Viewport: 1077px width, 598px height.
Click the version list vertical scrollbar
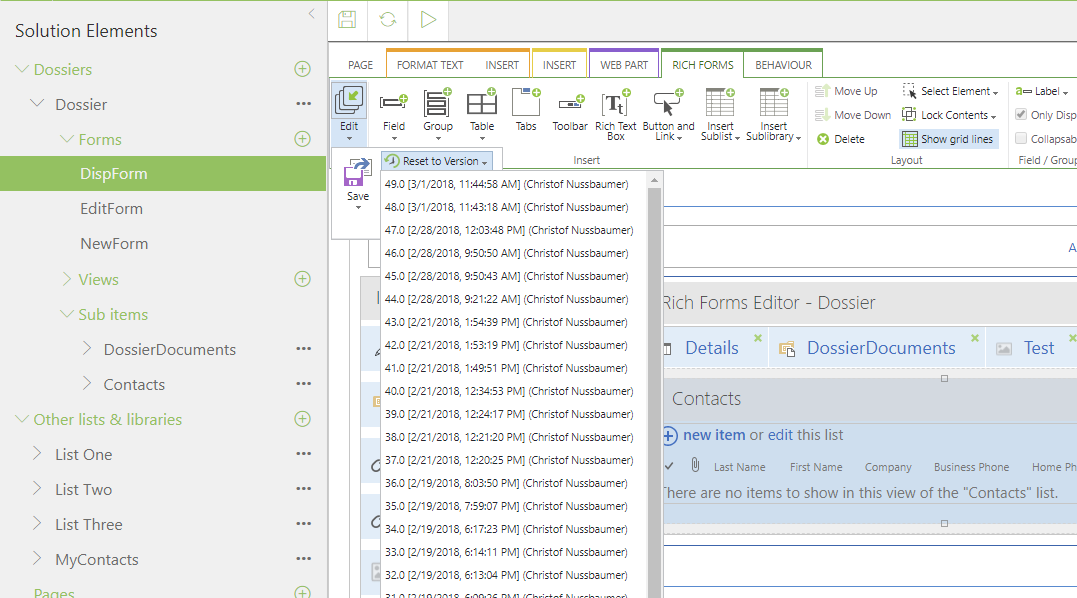pyautogui.click(x=655, y=400)
